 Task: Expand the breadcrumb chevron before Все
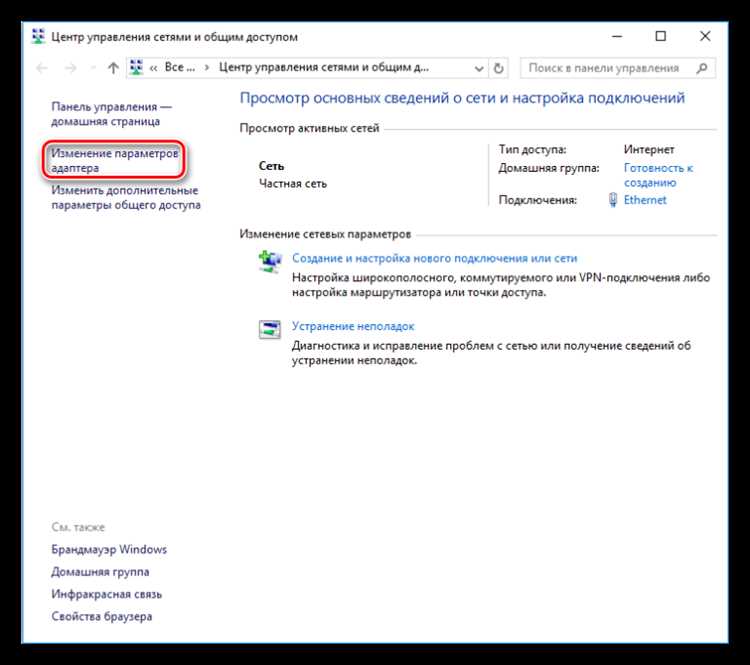(153, 68)
